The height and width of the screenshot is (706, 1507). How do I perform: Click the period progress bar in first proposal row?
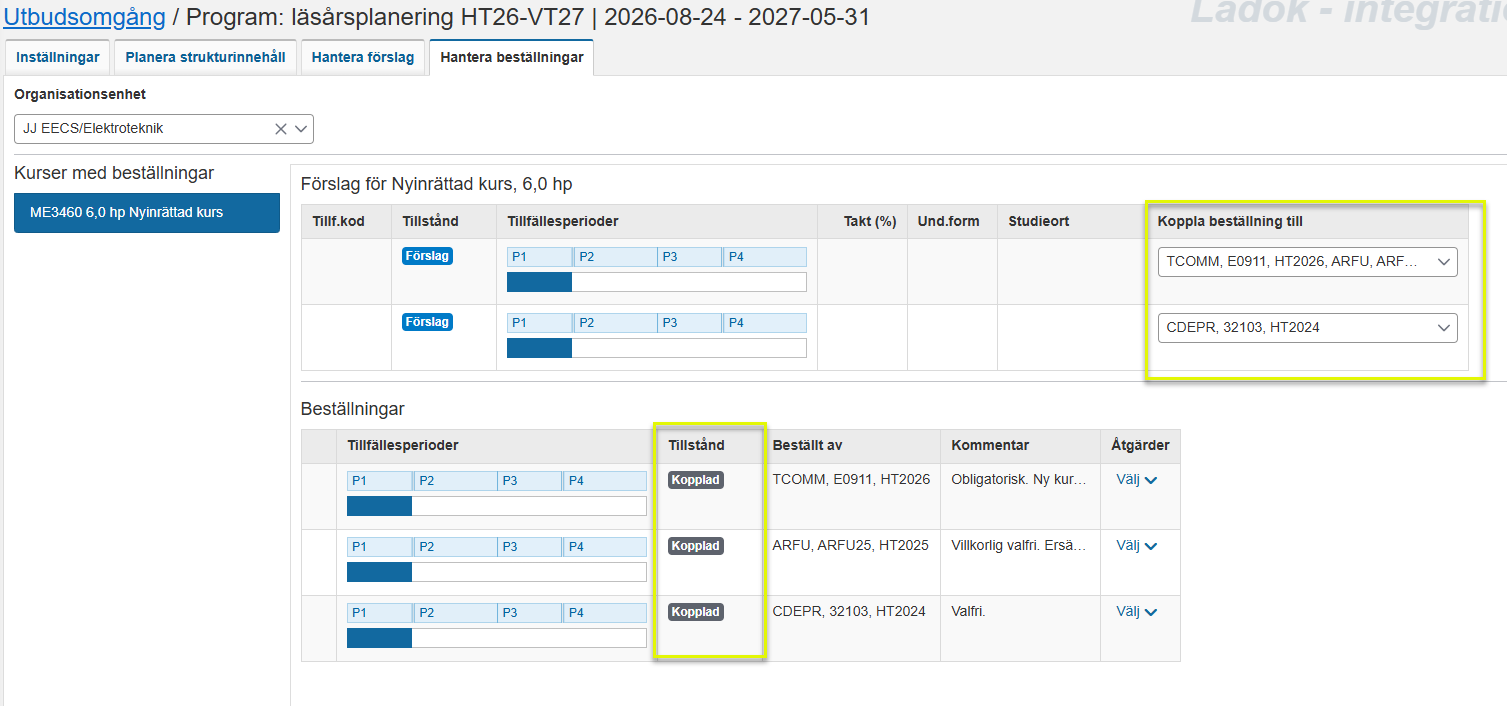[x=656, y=282]
